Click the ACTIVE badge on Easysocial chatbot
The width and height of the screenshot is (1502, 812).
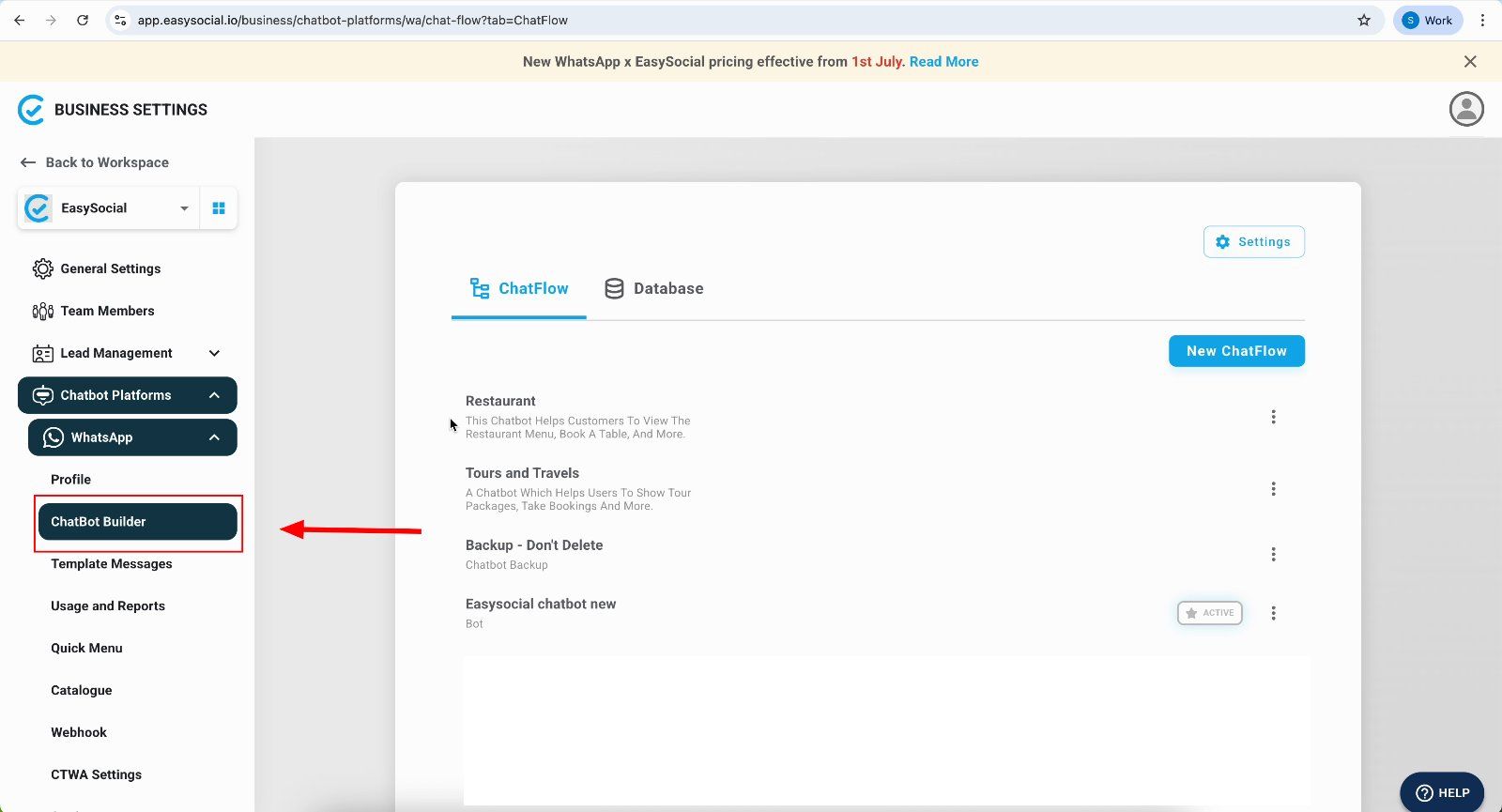pyautogui.click(x=1210, y=613)
